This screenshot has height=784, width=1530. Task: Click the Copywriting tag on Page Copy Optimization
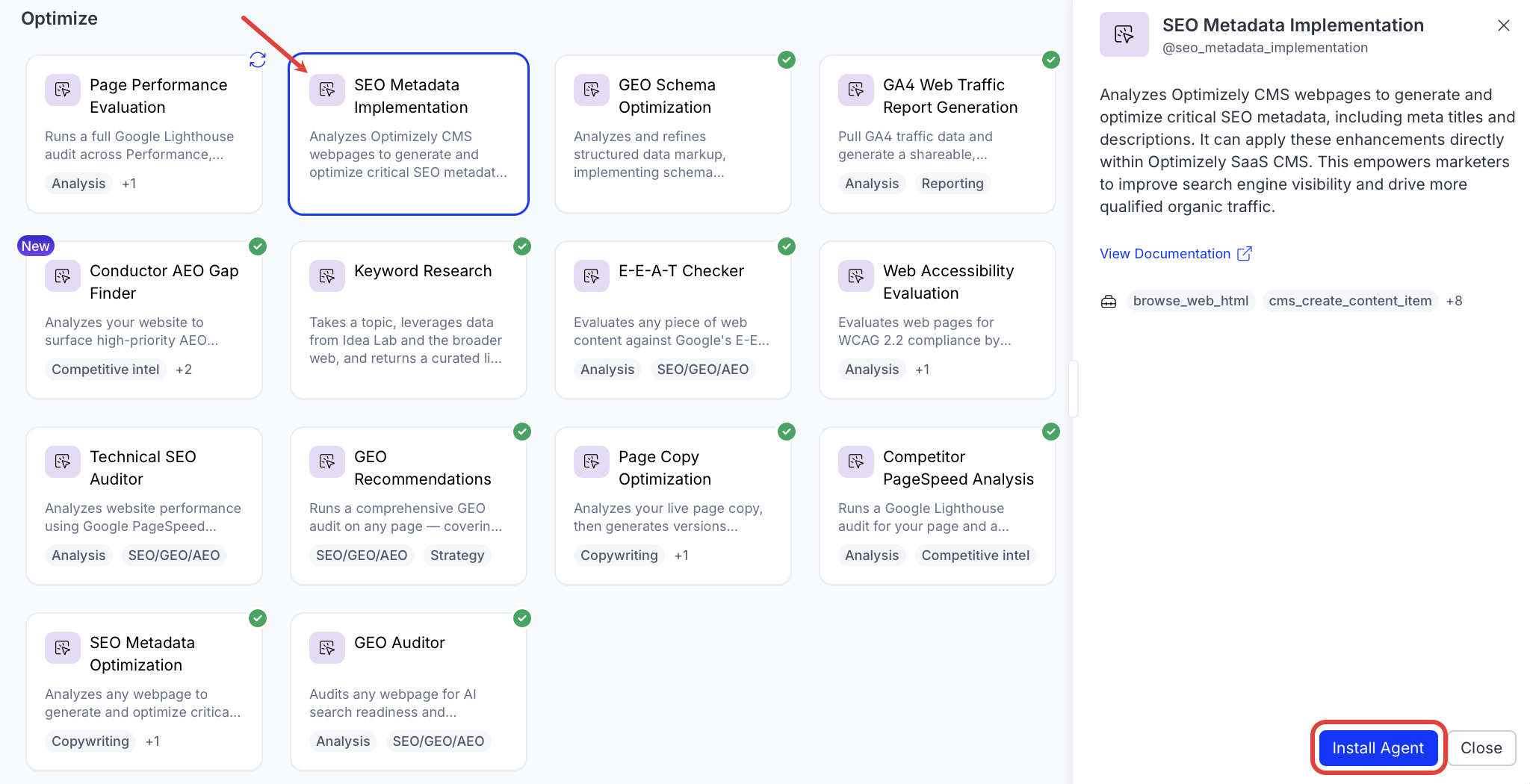pos(619,556)
